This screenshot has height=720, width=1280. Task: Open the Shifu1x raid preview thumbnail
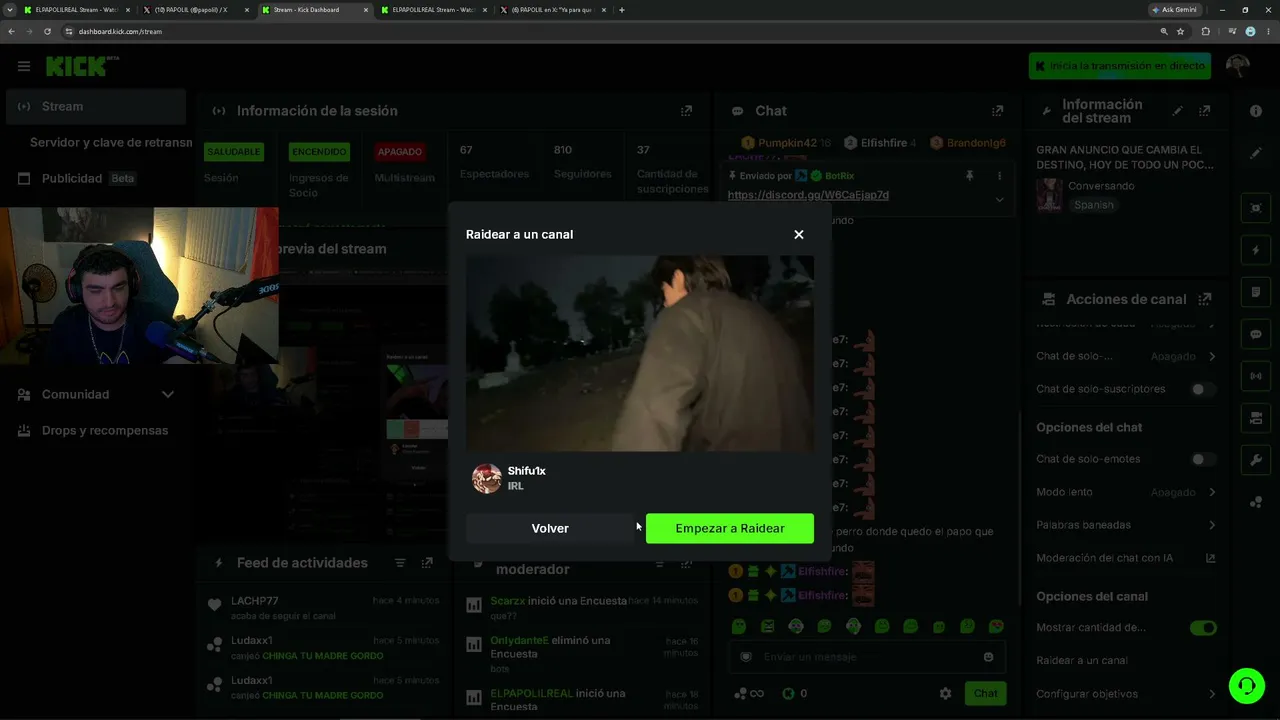click(640, 353)
